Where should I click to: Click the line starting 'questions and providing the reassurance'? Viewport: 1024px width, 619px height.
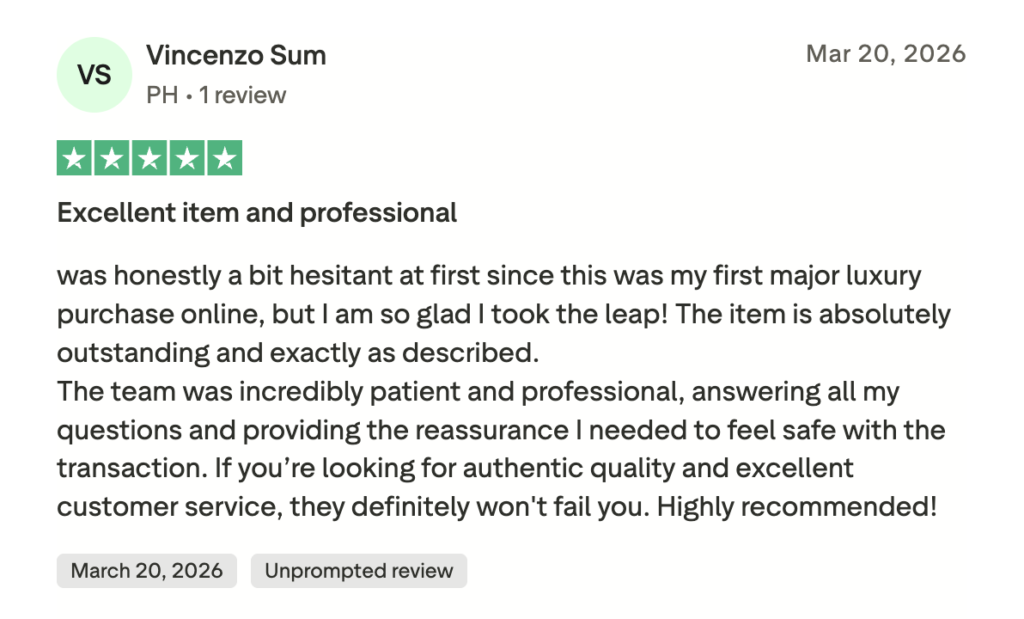click(501, 430)
